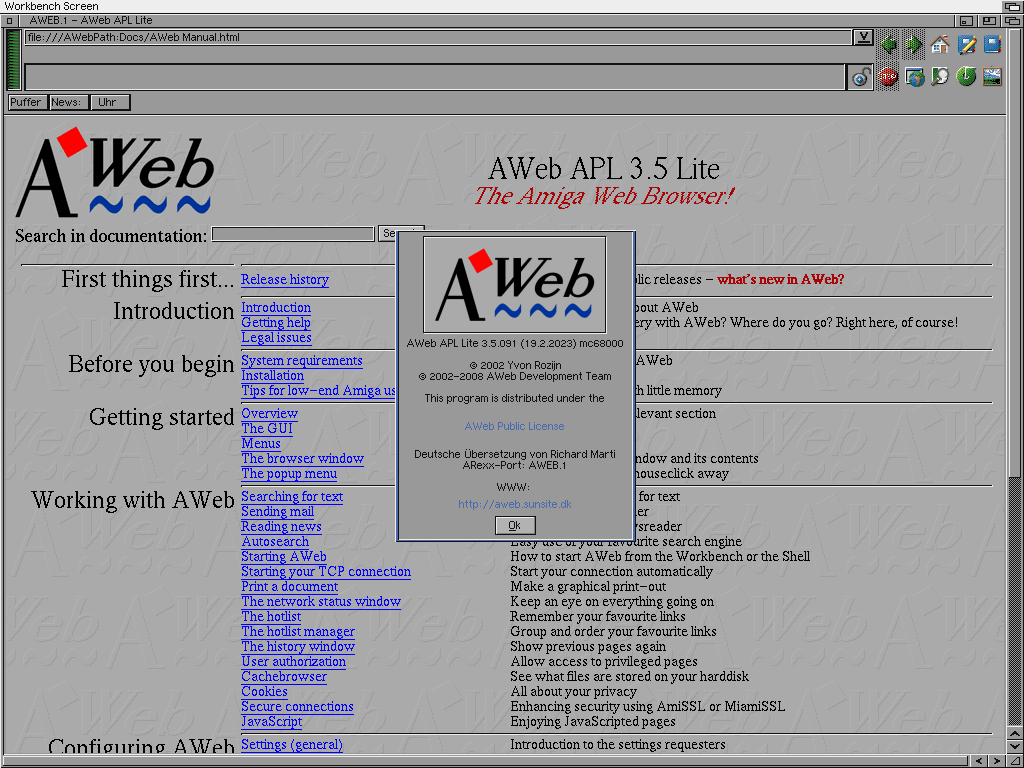Open the Legal issues link

tap(276, 338)
